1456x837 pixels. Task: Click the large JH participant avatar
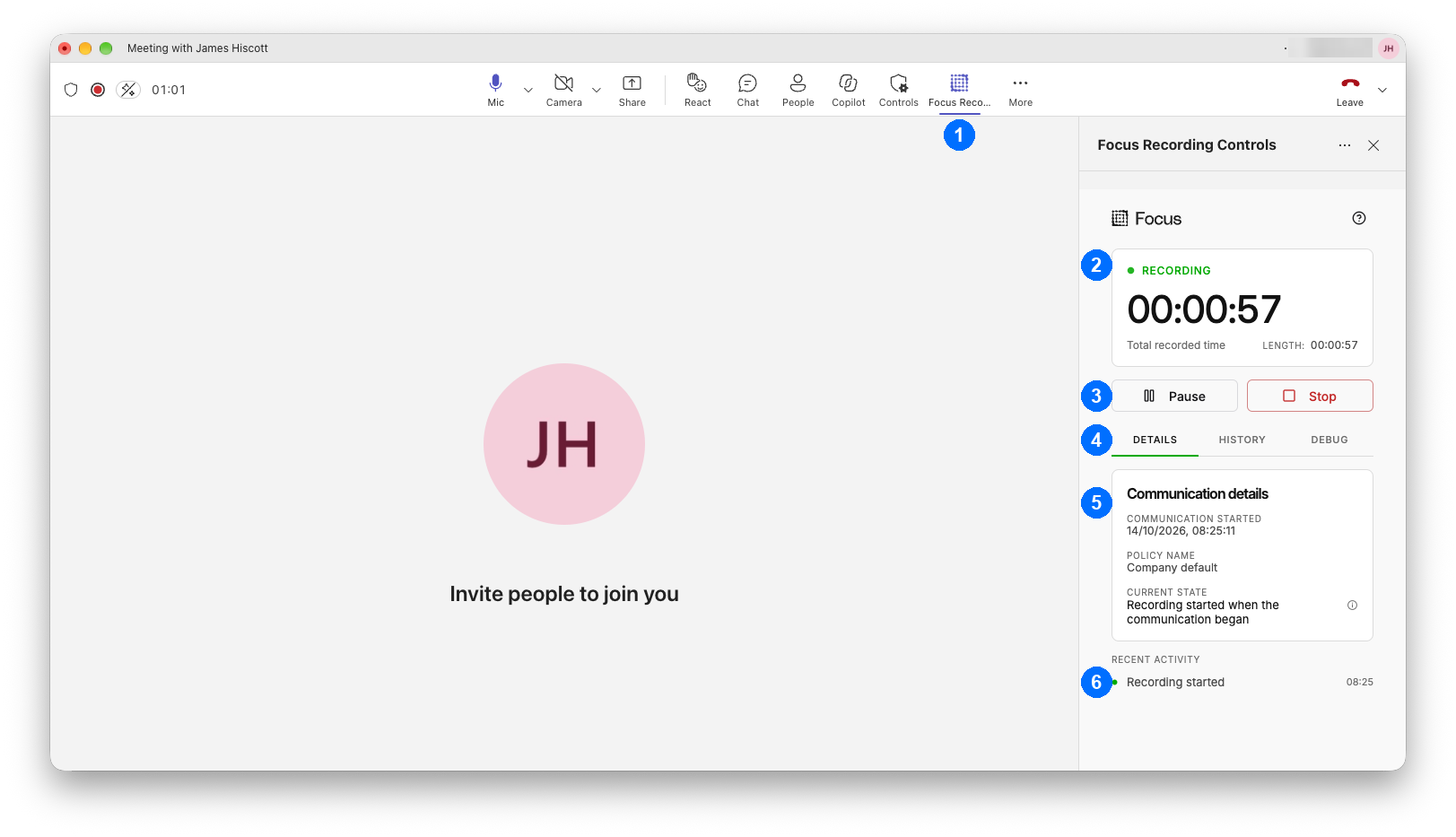564,444
